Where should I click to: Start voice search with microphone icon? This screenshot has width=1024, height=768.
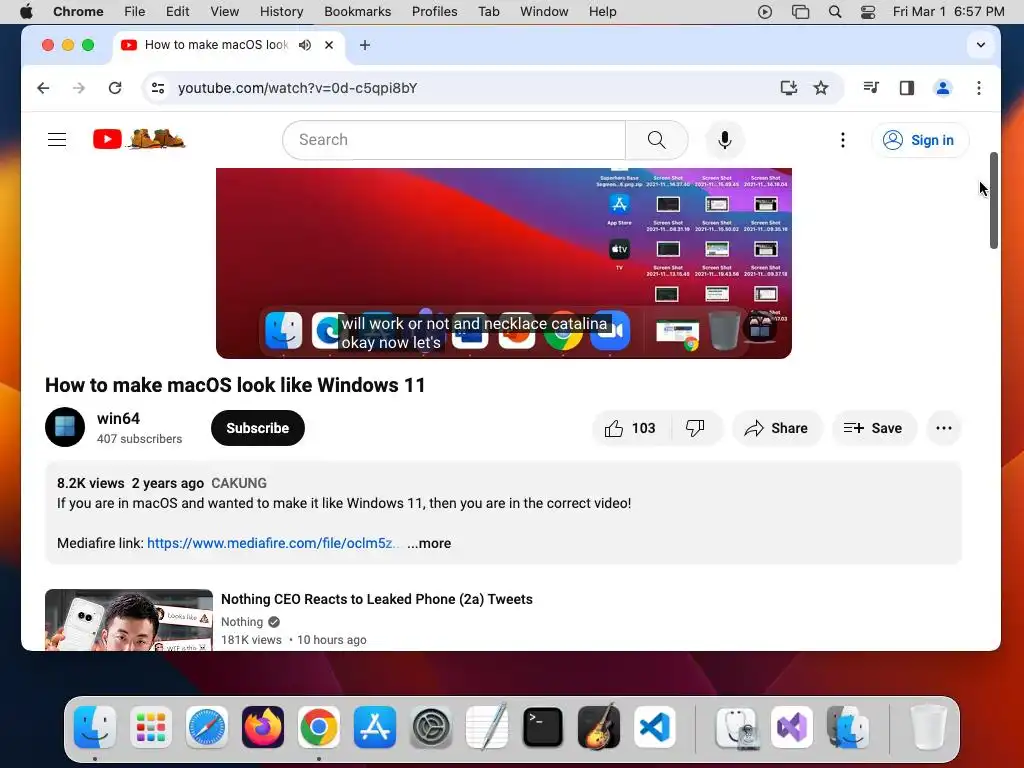click(724, 140)
